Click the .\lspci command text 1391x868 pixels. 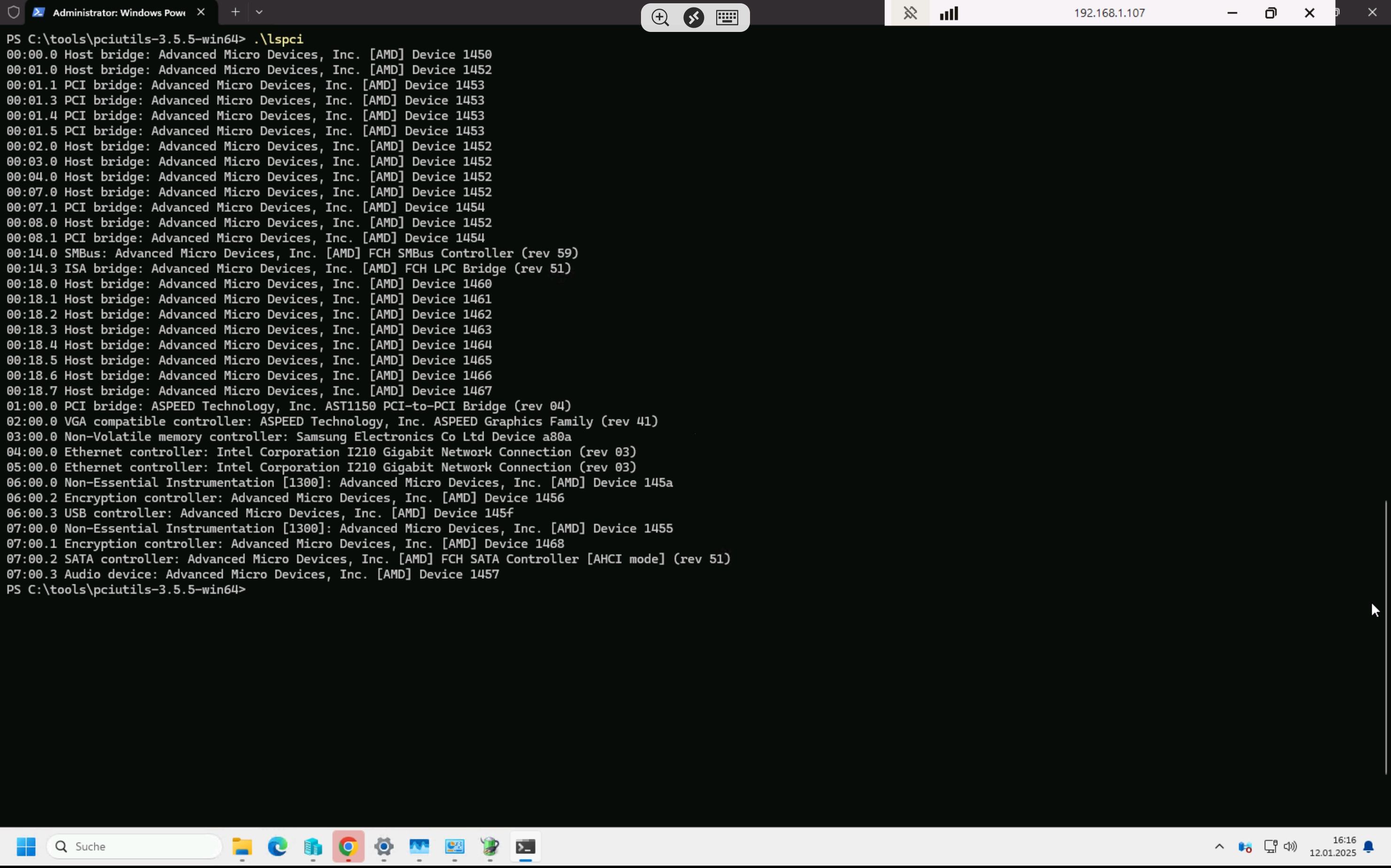(x=278, y=39)
